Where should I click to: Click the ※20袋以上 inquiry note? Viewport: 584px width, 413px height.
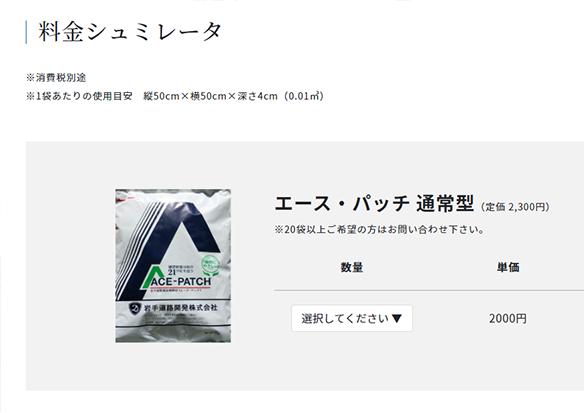click(x=379, y=229)
